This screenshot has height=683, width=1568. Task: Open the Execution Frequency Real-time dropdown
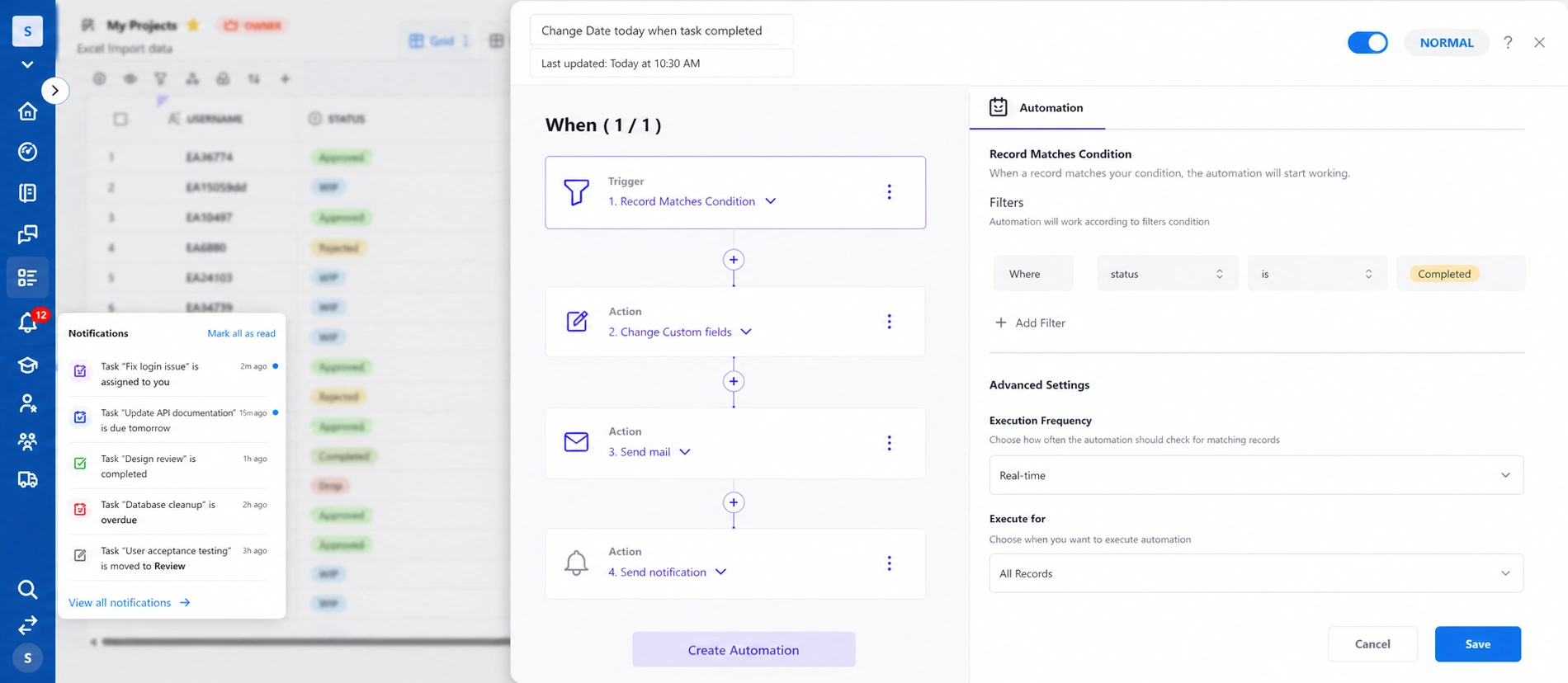(1256, 475)
